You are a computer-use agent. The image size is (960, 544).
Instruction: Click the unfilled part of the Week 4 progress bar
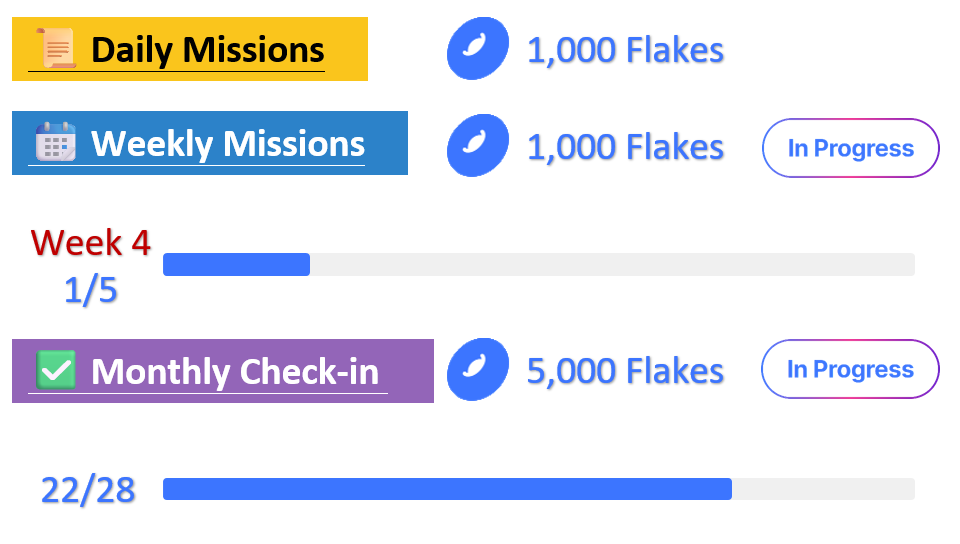(610, 264)
